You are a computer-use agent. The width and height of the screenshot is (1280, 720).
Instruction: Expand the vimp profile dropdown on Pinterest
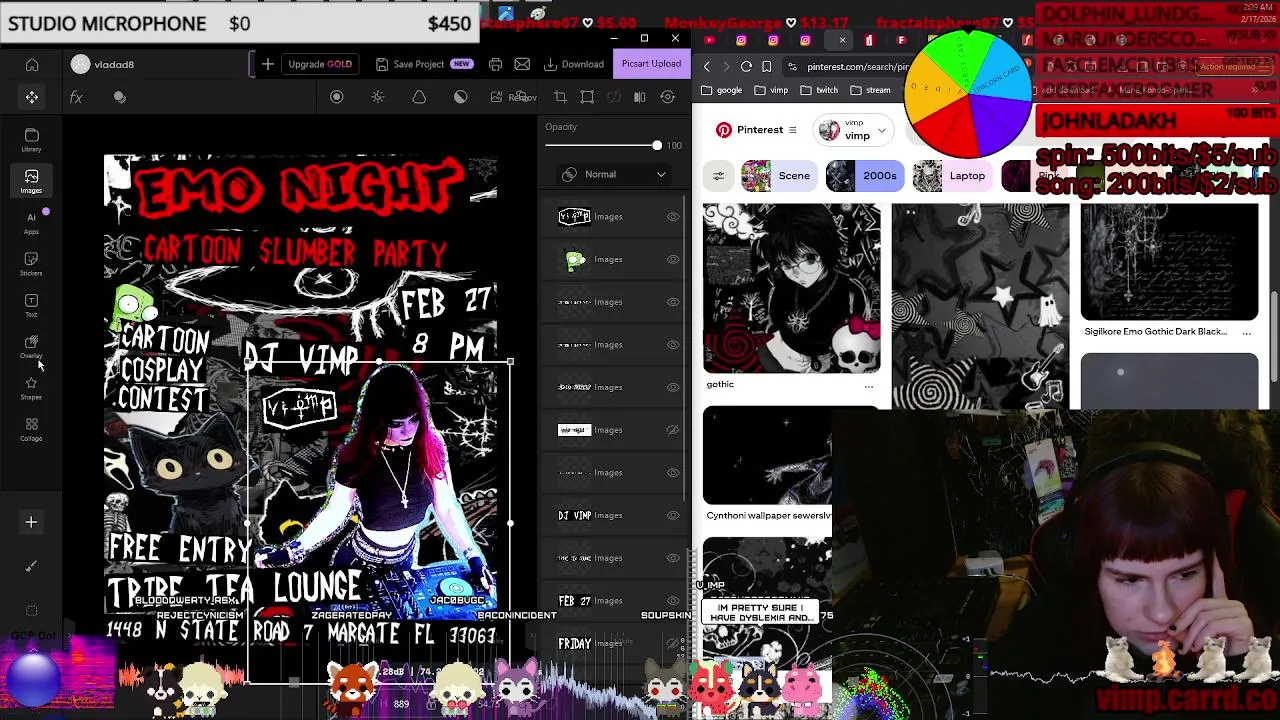[x=882, y=130]
